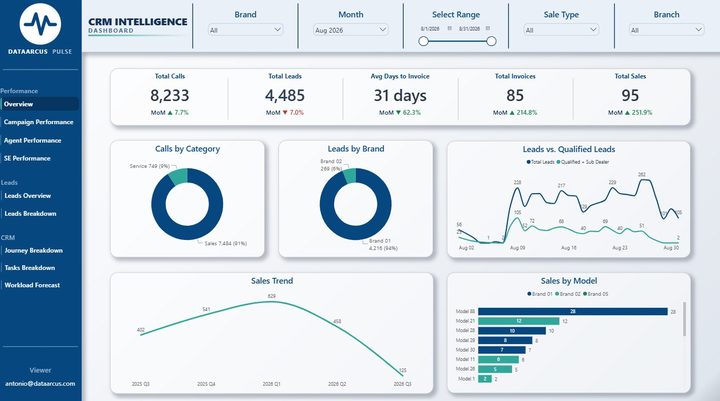This screenshot has height=401, width=720.
Task: Click the teal Brand 02 segment in Leads by Brand donut
Action: point(350,175)
